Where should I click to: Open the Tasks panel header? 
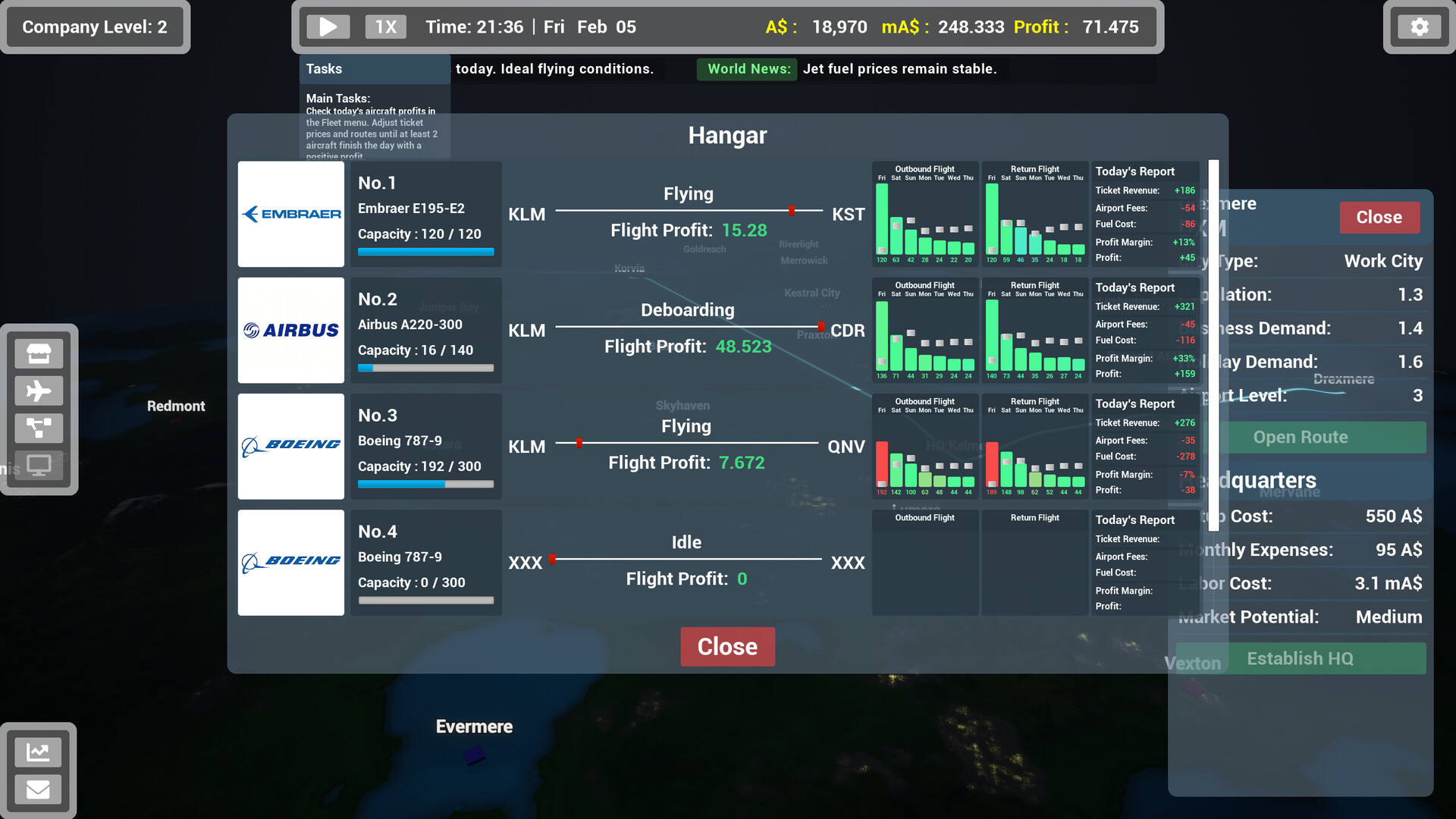click(x=375, y=69)
